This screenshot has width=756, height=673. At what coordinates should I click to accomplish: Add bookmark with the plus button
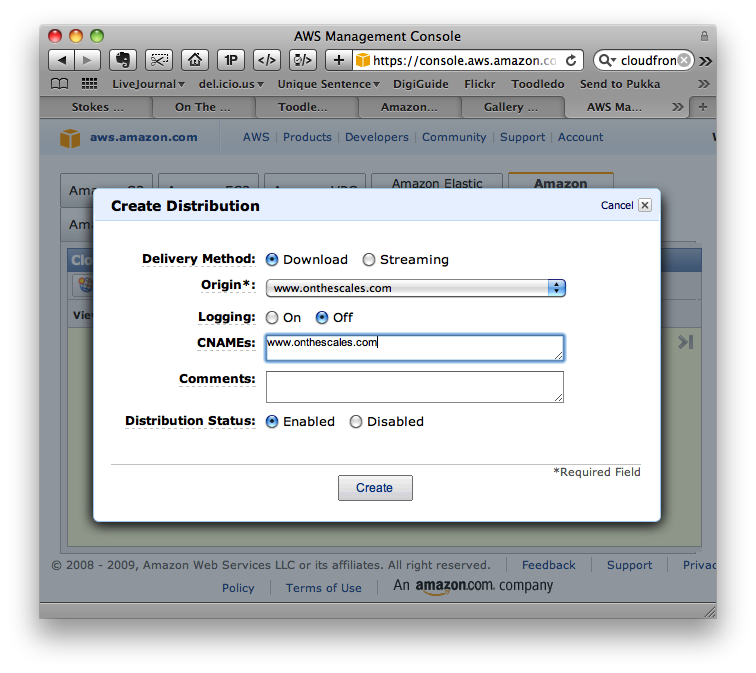pos(339,60)
